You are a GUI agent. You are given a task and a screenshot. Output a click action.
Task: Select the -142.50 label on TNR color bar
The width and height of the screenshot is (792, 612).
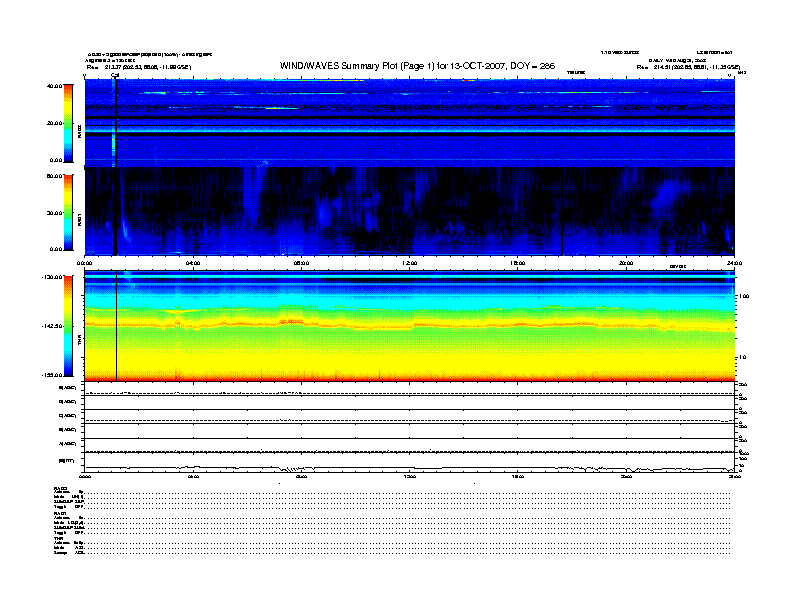pos(52,326)
